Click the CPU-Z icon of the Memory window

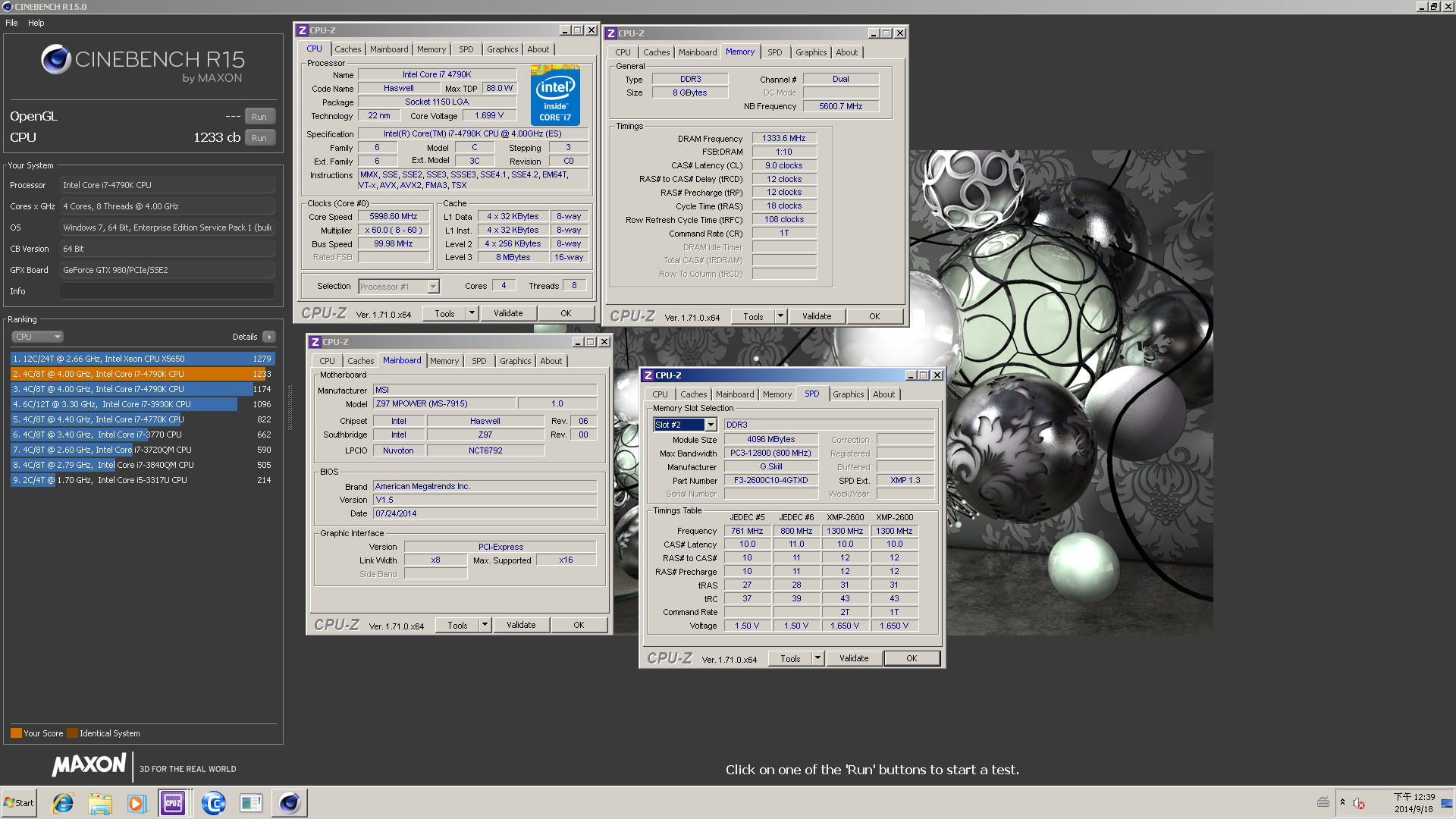click(x=611, y=33)
